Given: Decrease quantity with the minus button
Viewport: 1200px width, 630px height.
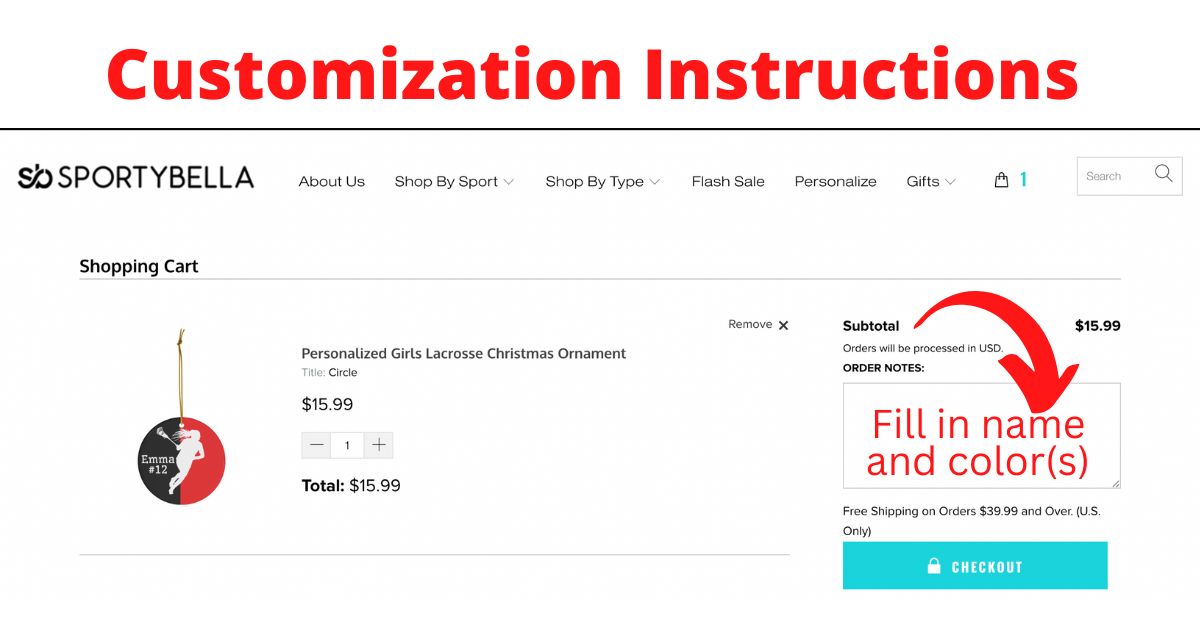Looking at the screenshot, I should pos(317,445).
